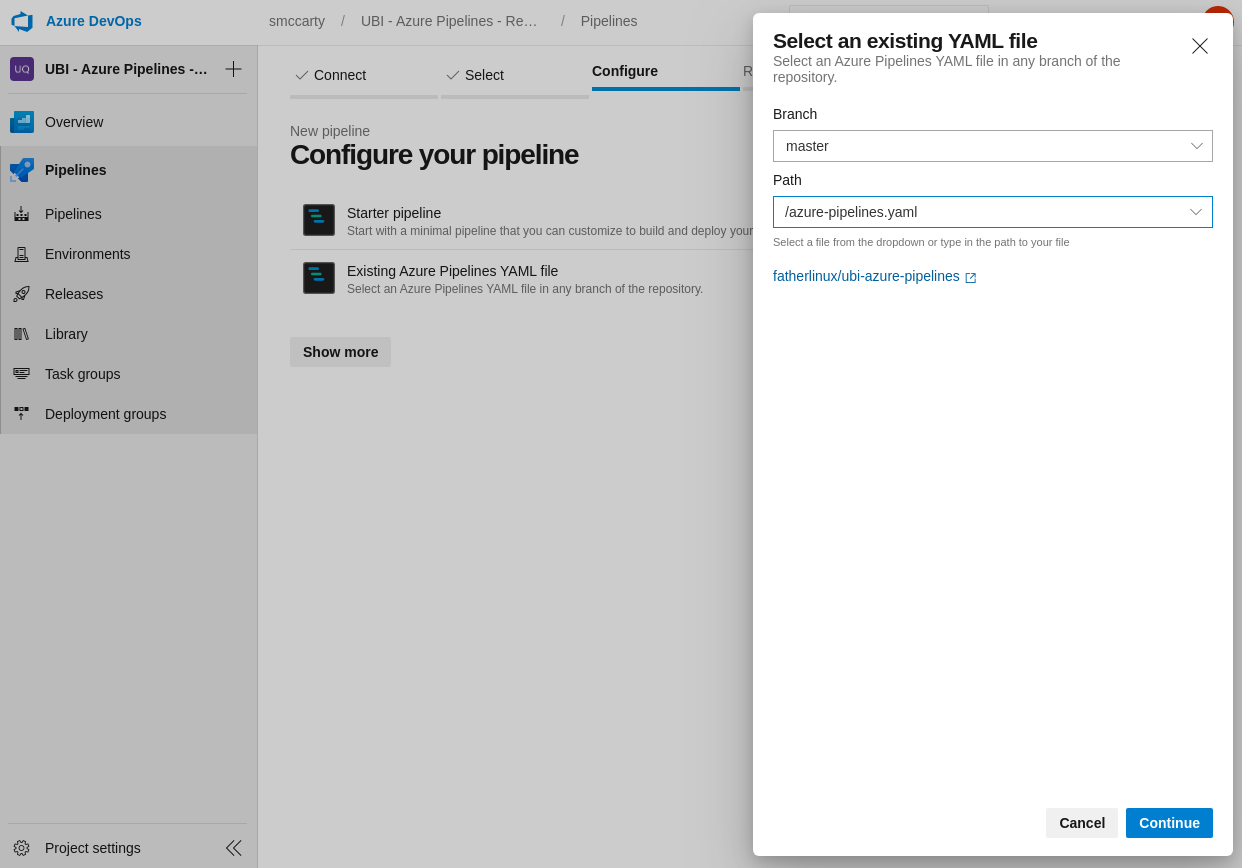This screenshot has height=868, width=1242.
Task: Collapse the sidebar with double chevron
Action: pos(233,848)
